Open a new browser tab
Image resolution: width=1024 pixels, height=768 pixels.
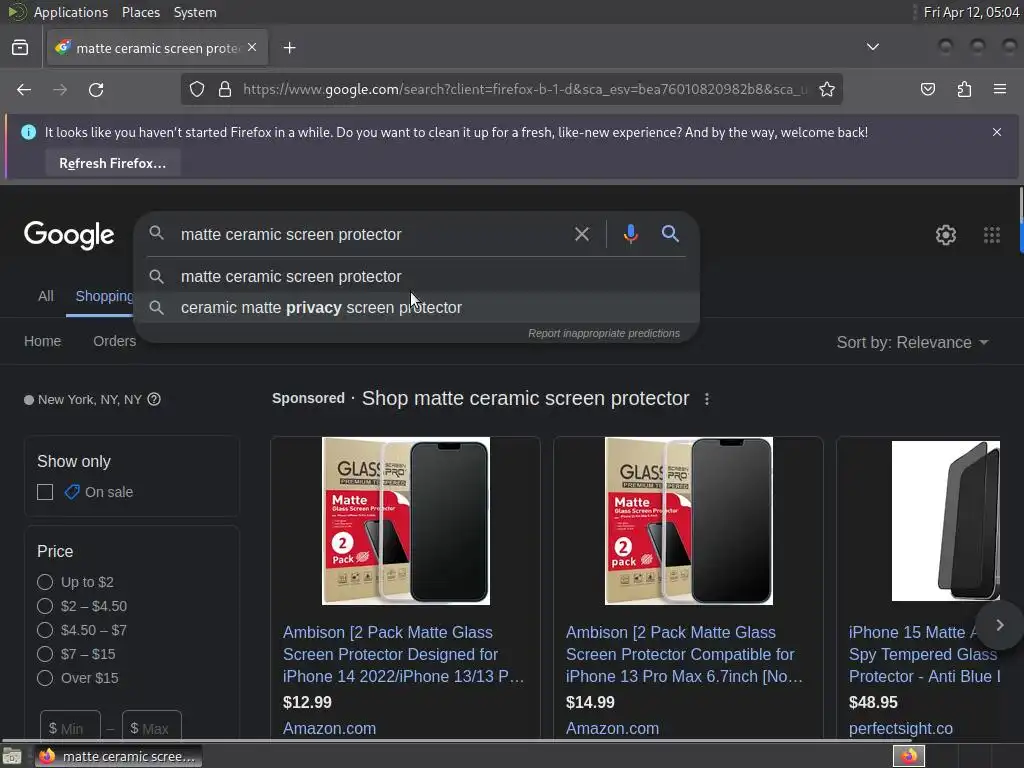click(289, 48)
